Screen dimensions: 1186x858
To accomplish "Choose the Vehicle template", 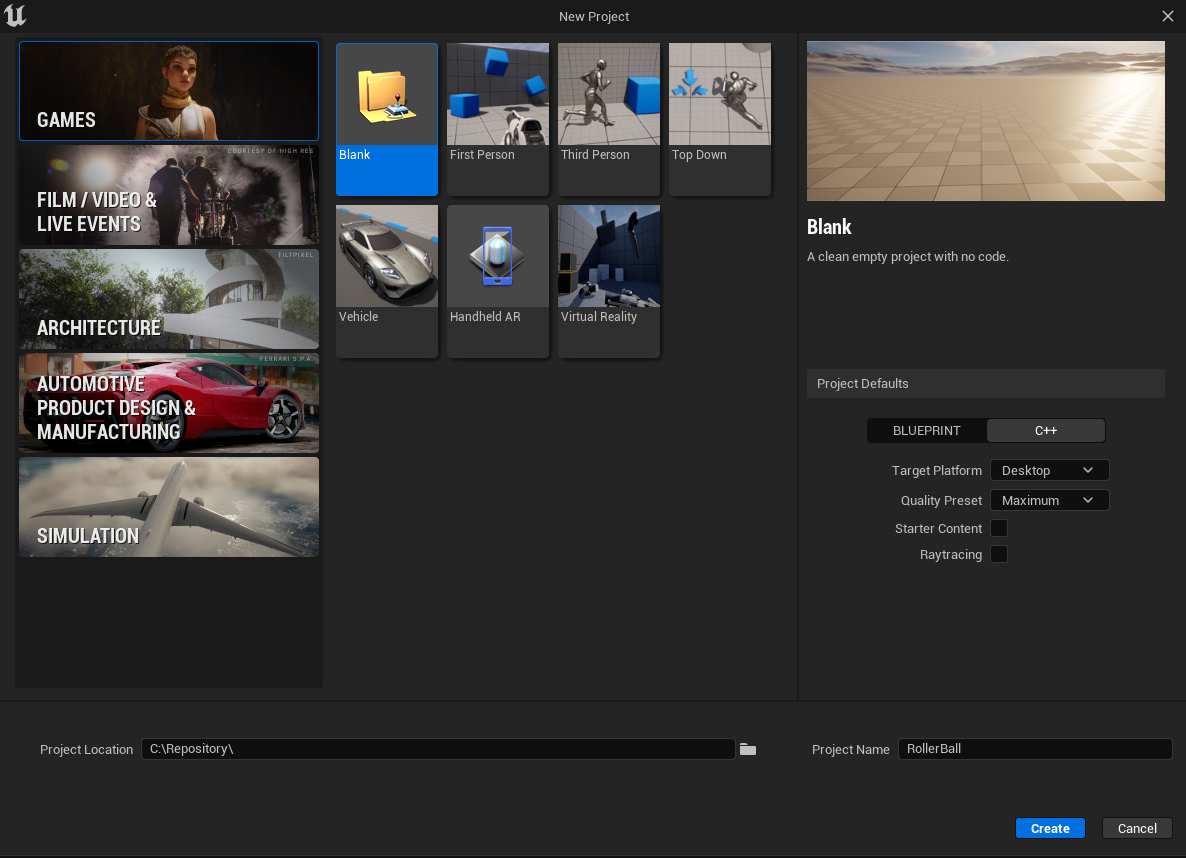I will click(x=387, y=281).
